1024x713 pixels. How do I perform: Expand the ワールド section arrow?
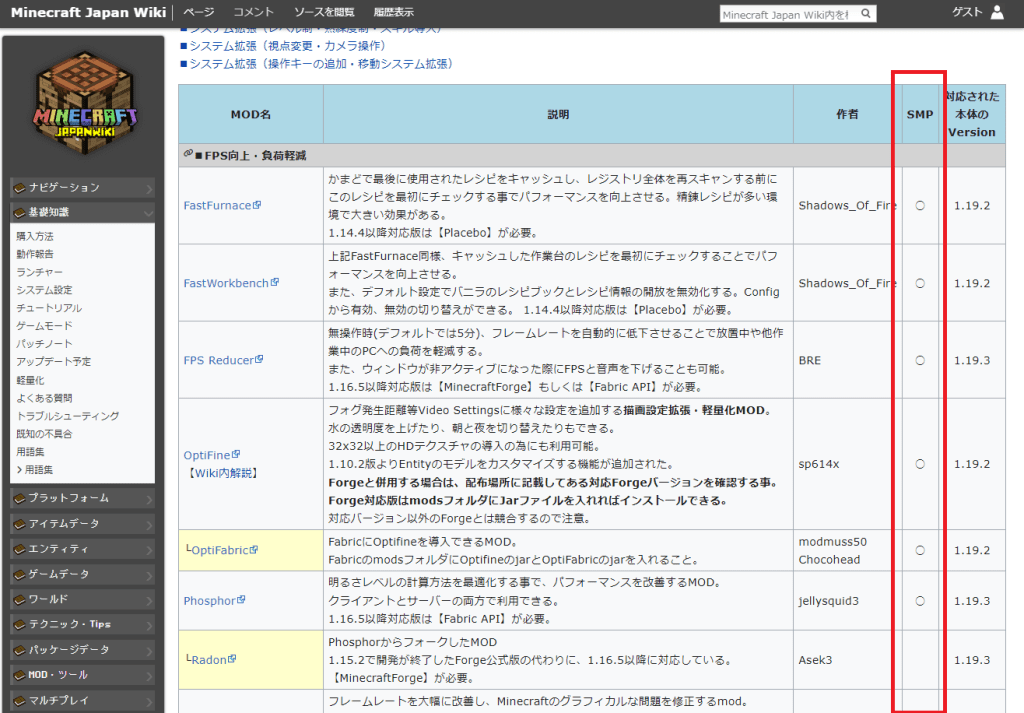coord(149,601)
